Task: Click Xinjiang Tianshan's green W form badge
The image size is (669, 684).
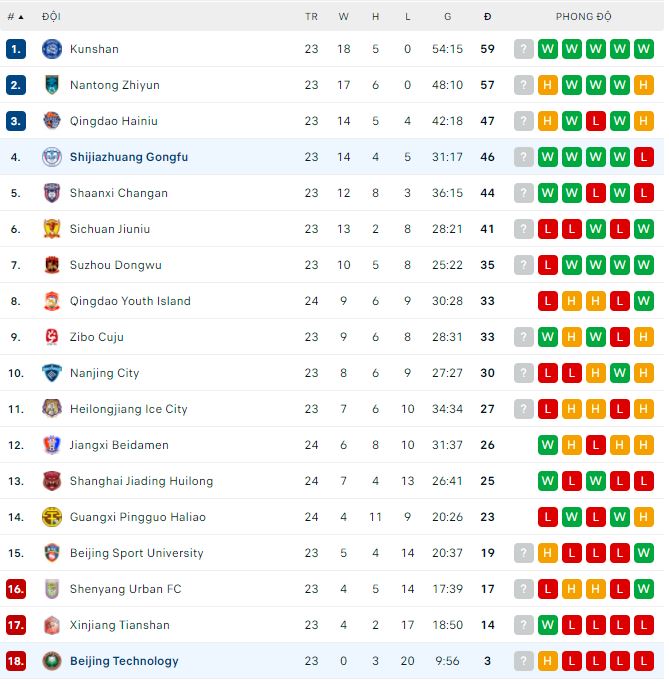Action: pyautogui.click(x=548, y=625)
